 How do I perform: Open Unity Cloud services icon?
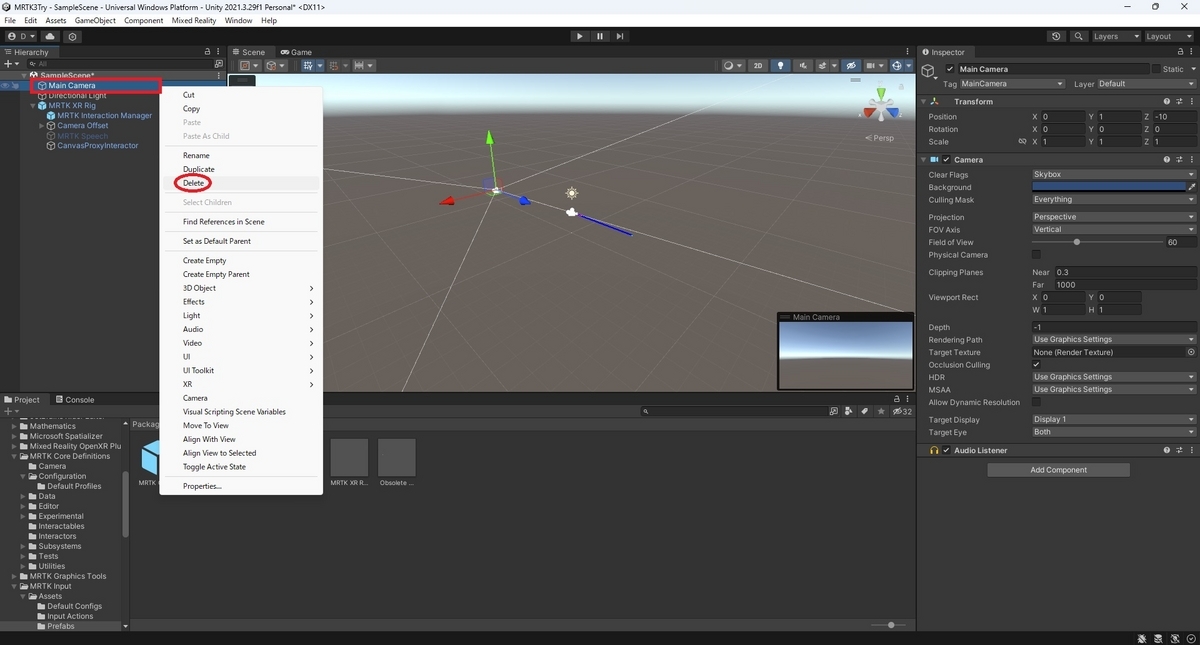(x=50, y=36)
